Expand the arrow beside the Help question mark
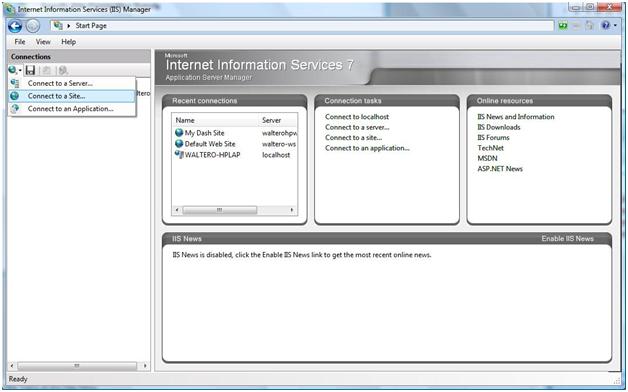 point(615,26)
